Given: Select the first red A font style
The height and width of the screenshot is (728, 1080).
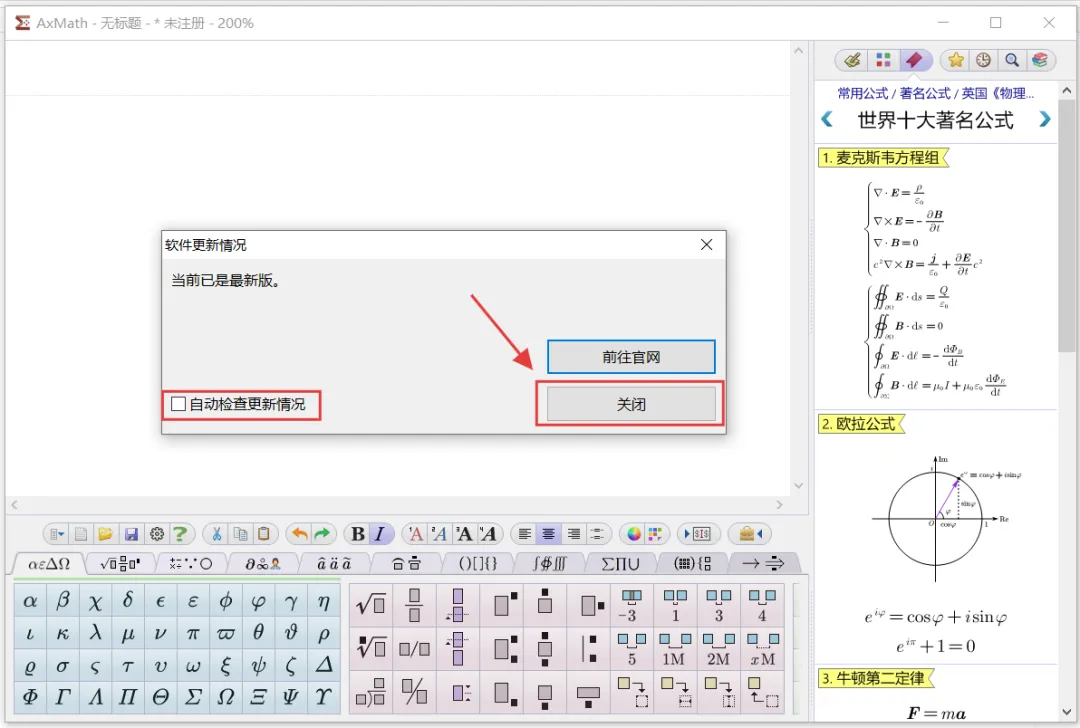Looking at the screenshot, I should click(415, 534).
